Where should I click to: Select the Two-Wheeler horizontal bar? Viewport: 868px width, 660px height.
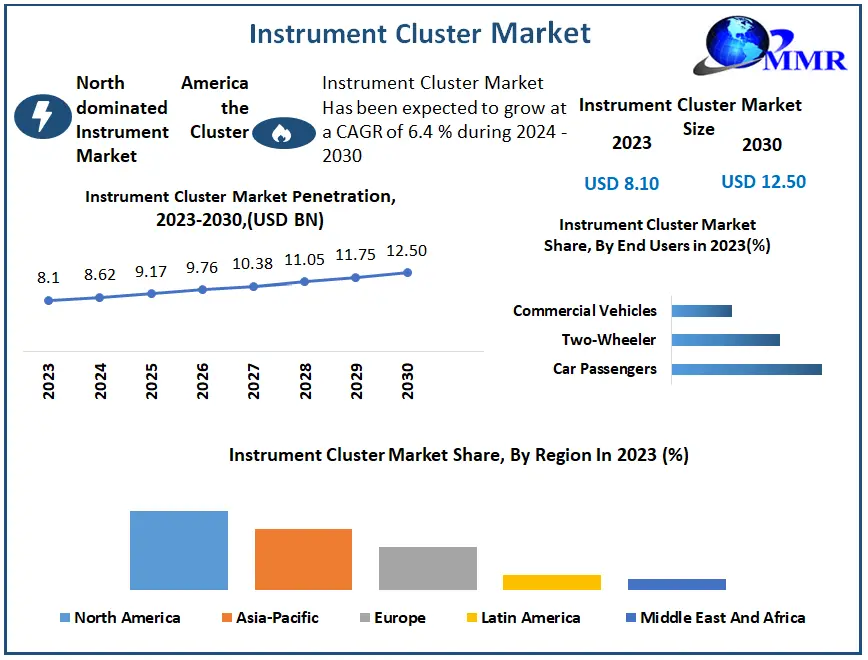725,340
